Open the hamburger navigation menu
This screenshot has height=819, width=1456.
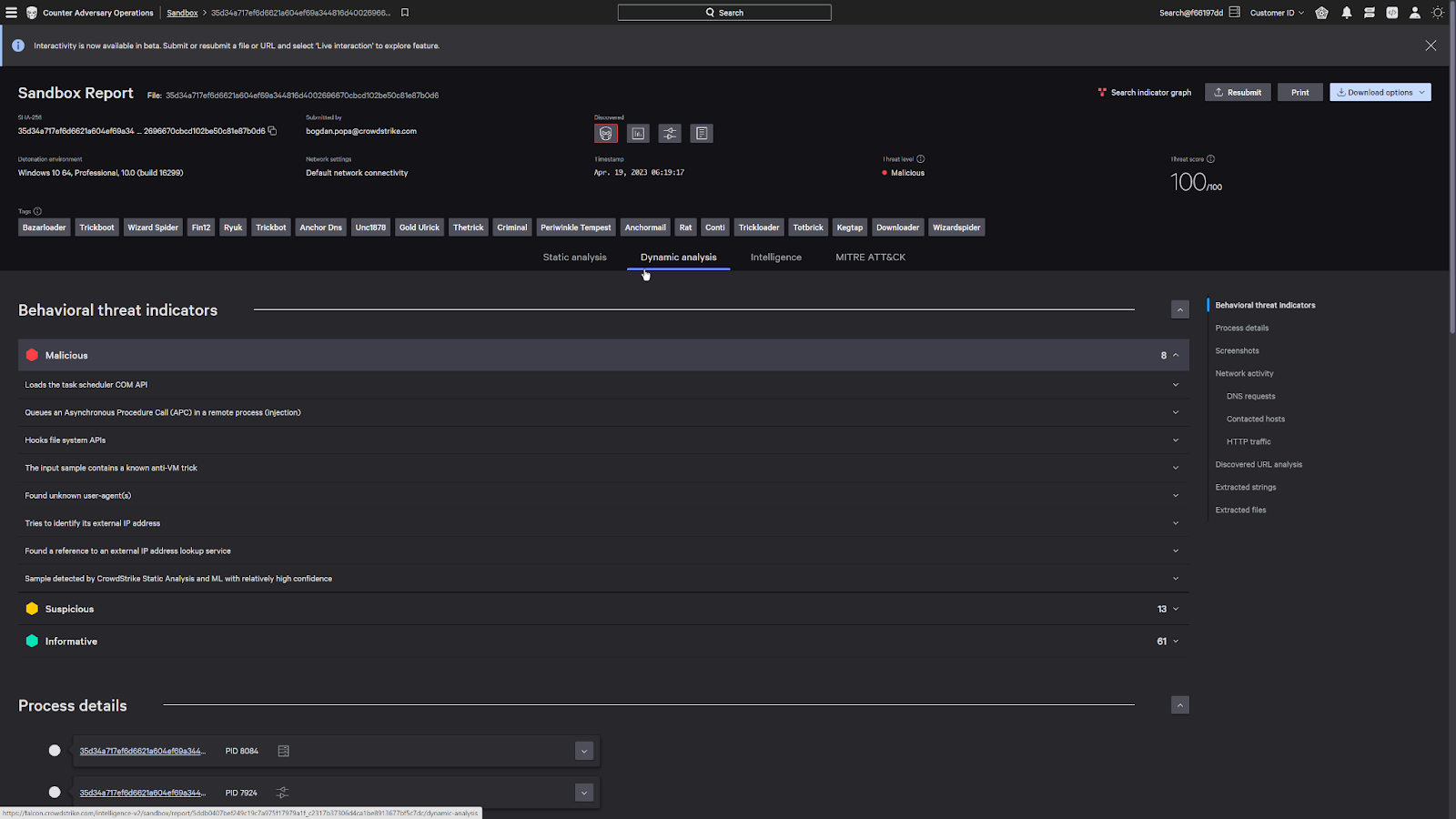coord(11,13)
